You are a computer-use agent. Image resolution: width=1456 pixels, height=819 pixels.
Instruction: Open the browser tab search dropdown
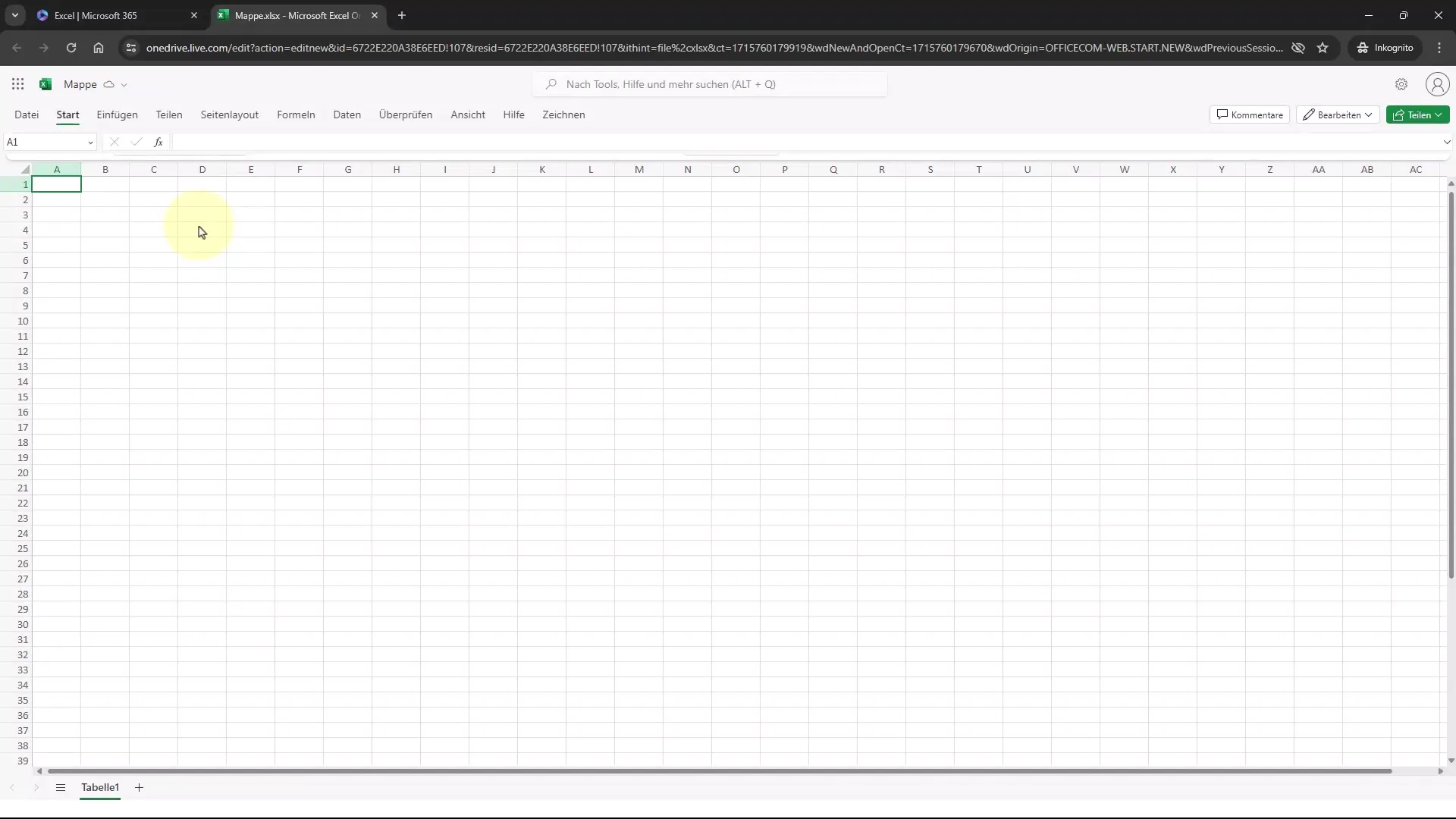point(14,15)
